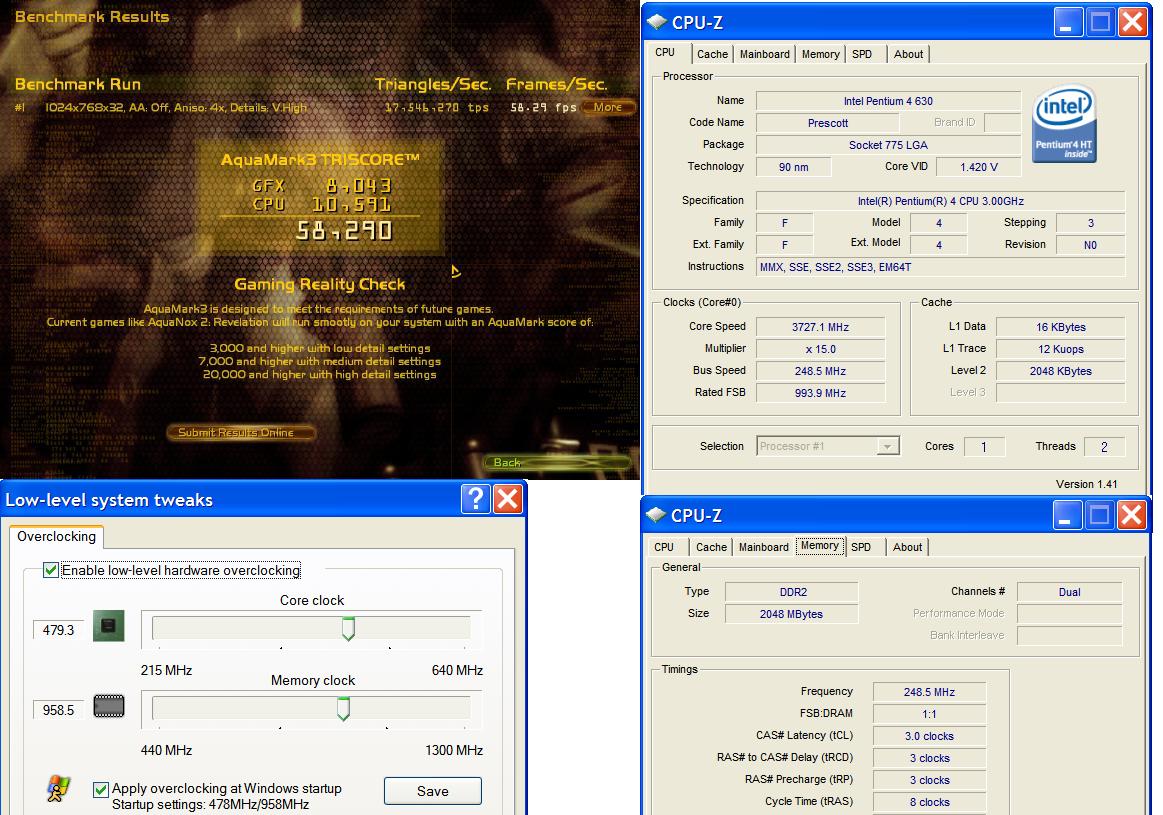
Task: Select CPU tab in top CPU-Z window
Action: (x=665, y=53)
